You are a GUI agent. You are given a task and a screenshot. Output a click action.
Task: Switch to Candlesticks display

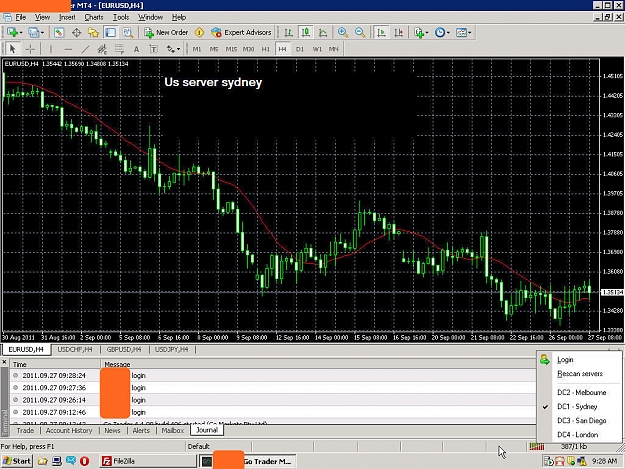tap(305, 33)
